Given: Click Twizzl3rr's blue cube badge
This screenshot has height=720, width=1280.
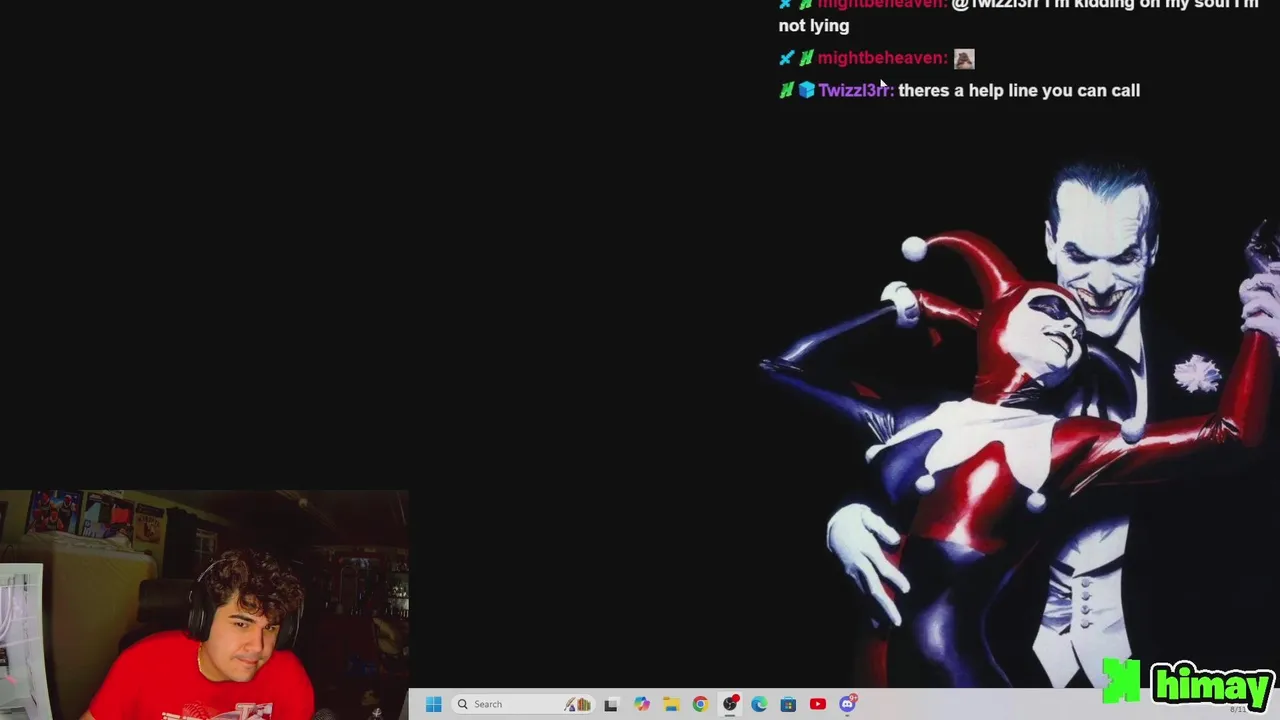Looking at the screenshot, I should pyautogui.click(x=806, y=90).
